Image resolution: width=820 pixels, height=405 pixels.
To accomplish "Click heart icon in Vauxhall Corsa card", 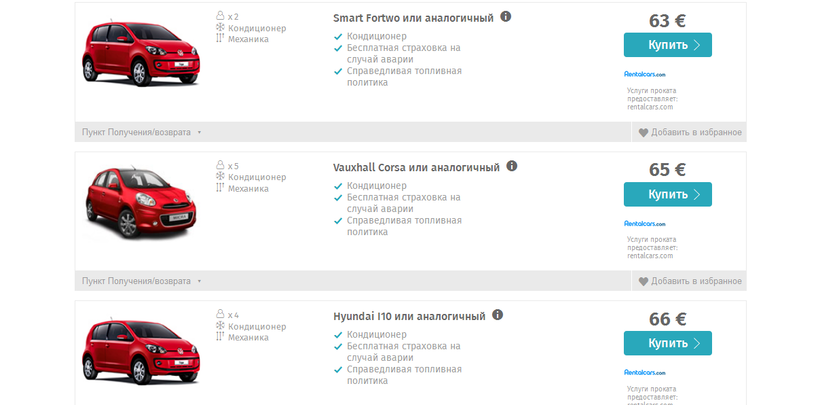I will (643, 281).
